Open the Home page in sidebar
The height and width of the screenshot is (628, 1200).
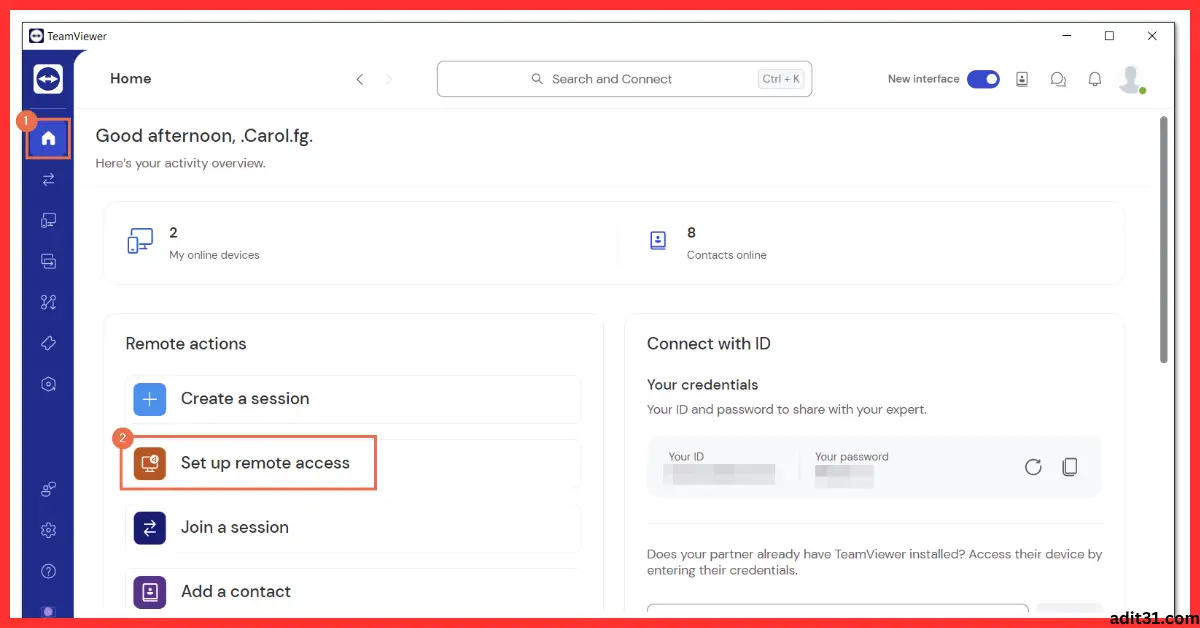48,138
